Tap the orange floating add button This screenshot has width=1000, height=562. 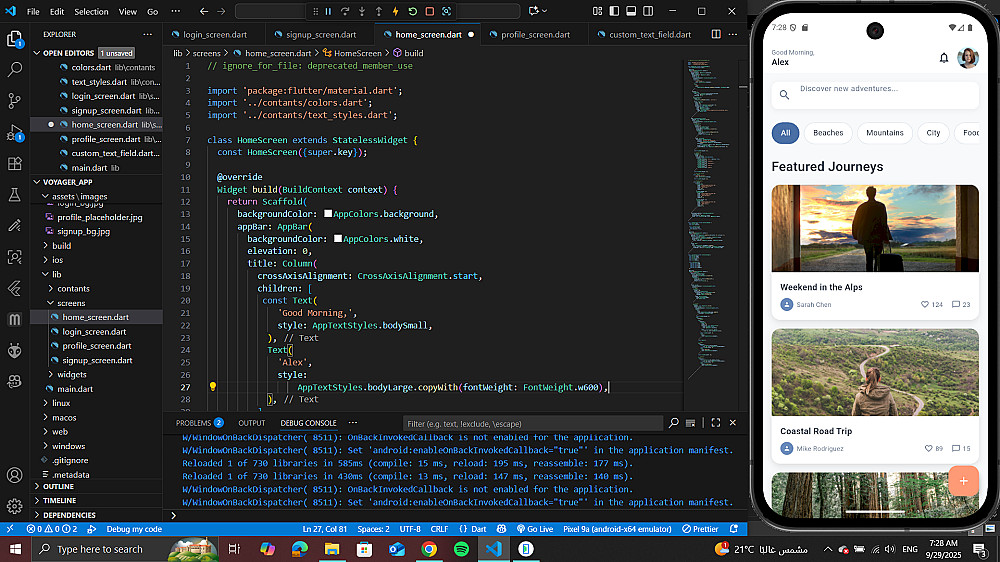963,481
